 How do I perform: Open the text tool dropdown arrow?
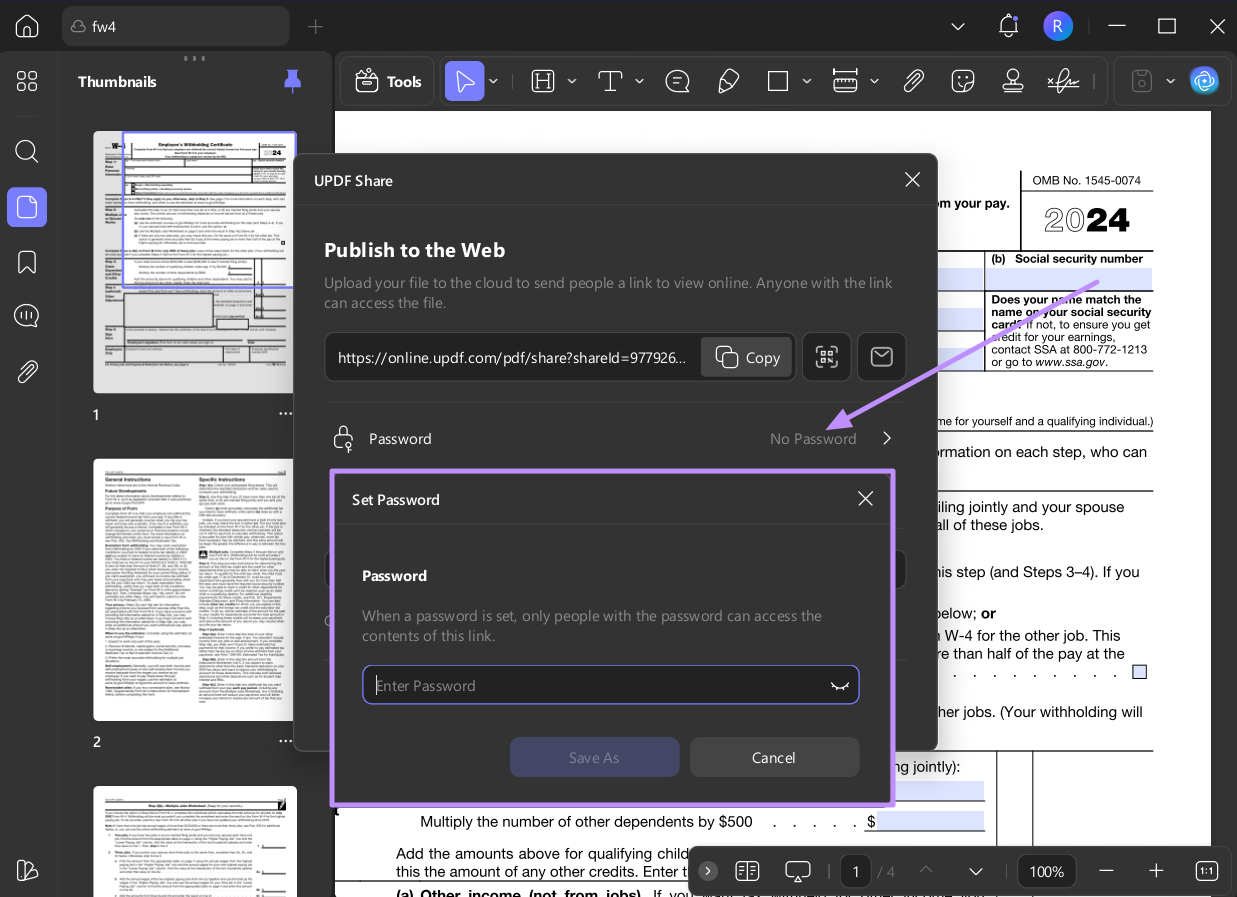pyautogui.click(x=639, y=81)
